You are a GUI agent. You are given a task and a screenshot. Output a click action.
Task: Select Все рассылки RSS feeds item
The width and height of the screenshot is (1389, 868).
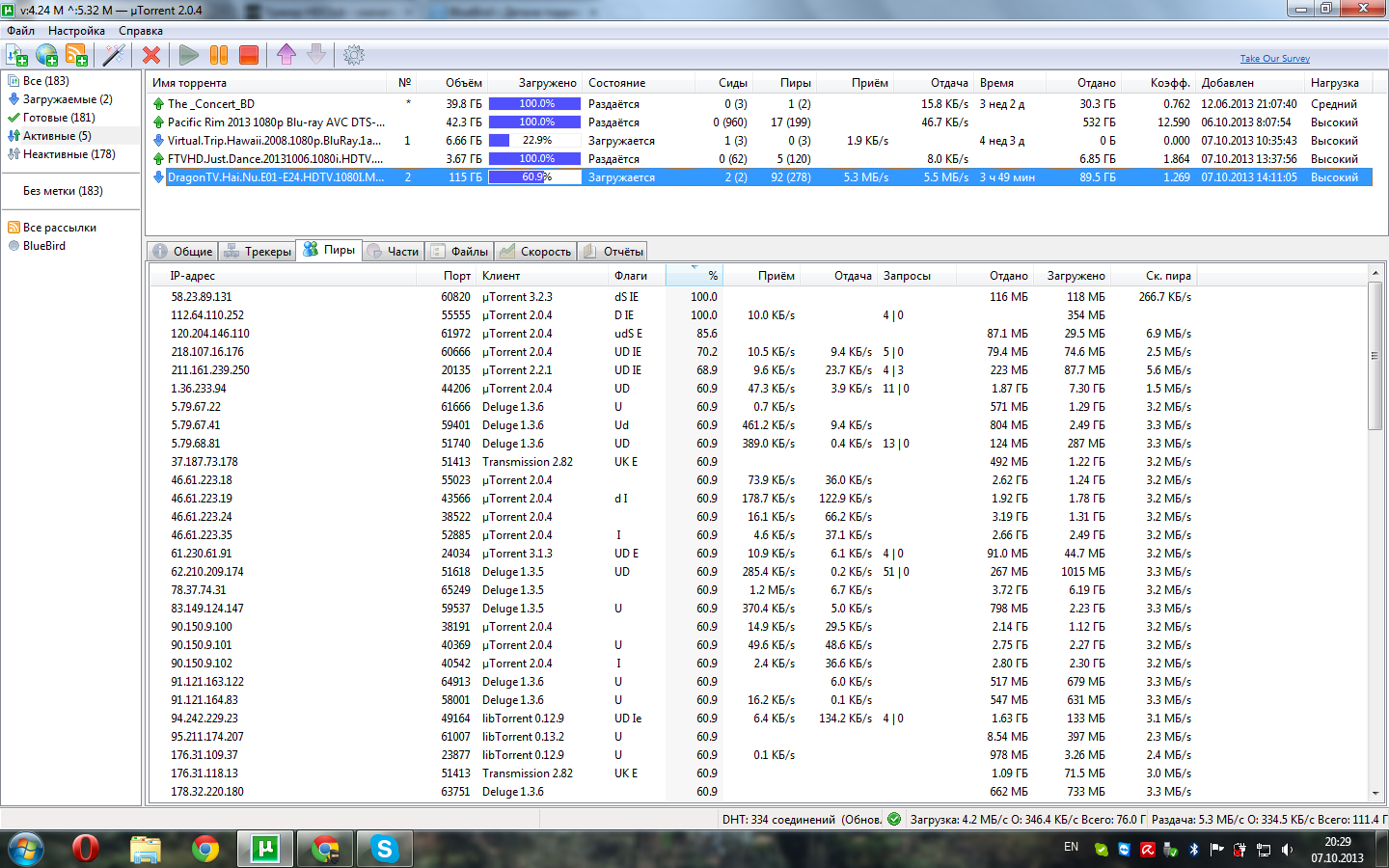59,228
